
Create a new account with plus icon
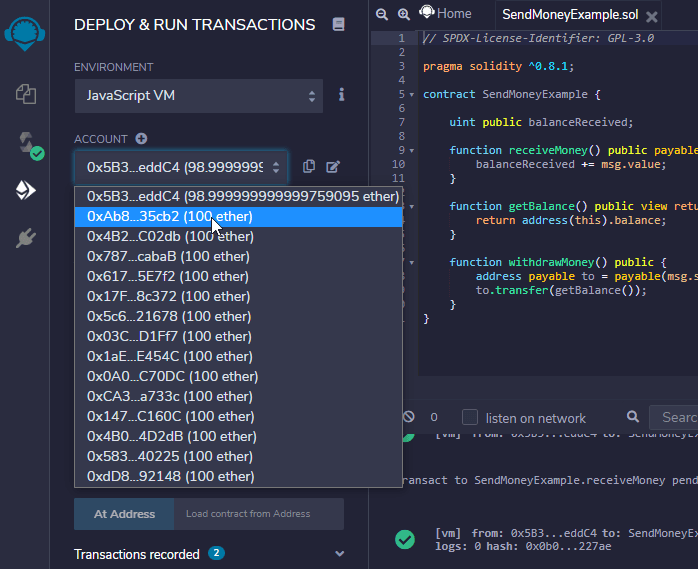pos(142,139)
